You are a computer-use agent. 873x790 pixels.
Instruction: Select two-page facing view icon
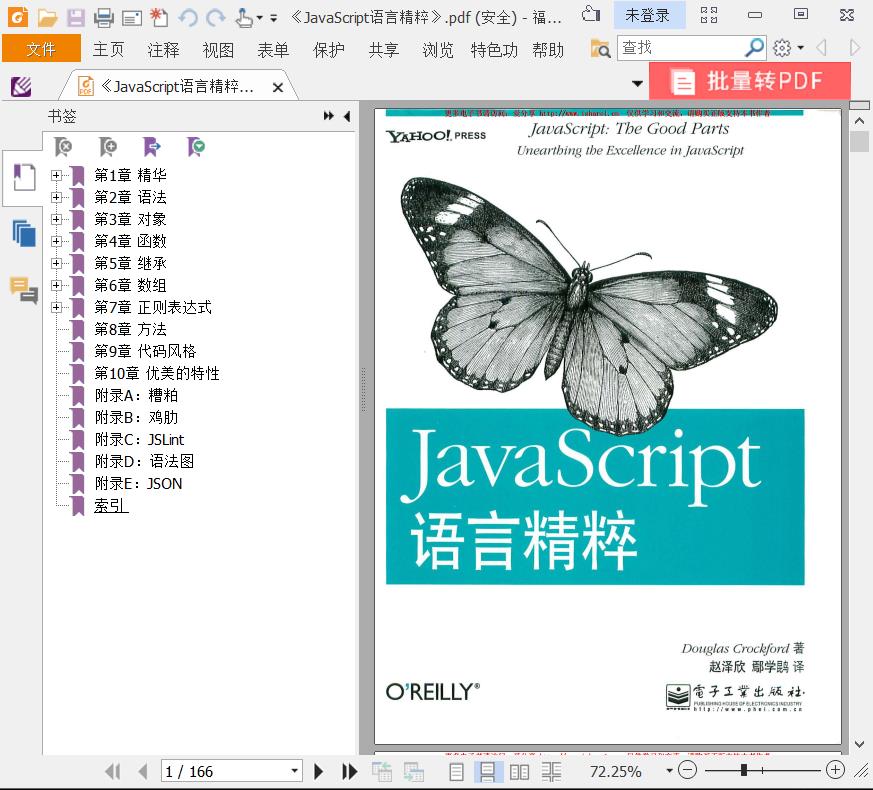[519, 772]
